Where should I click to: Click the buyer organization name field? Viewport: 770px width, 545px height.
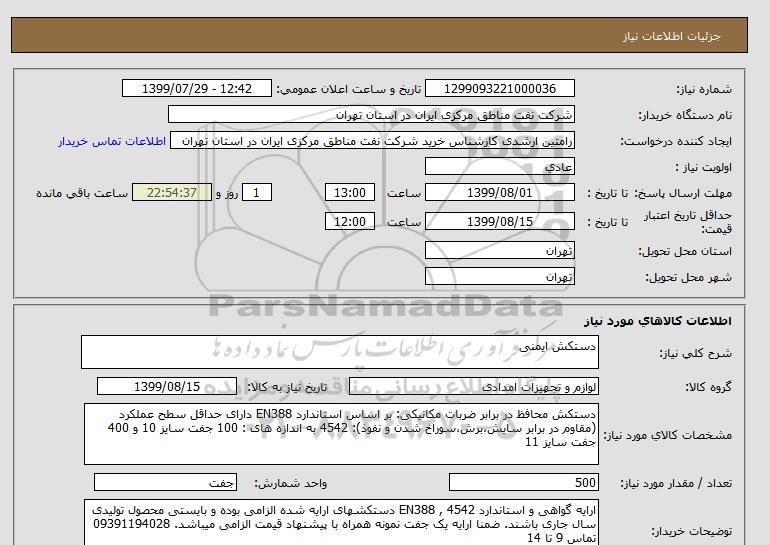tap(371, 115)
